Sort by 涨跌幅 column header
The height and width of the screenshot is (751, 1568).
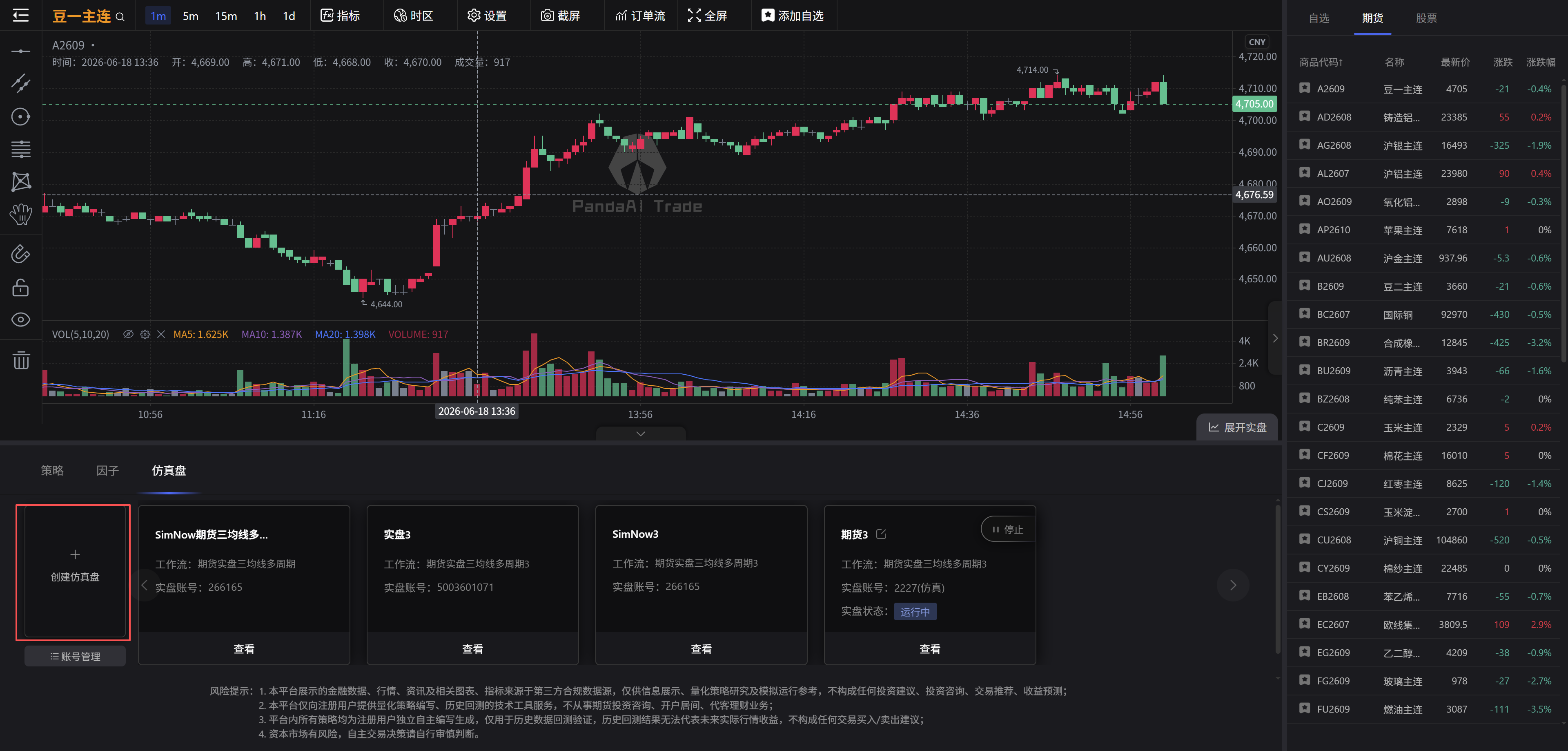(1540, 62)
